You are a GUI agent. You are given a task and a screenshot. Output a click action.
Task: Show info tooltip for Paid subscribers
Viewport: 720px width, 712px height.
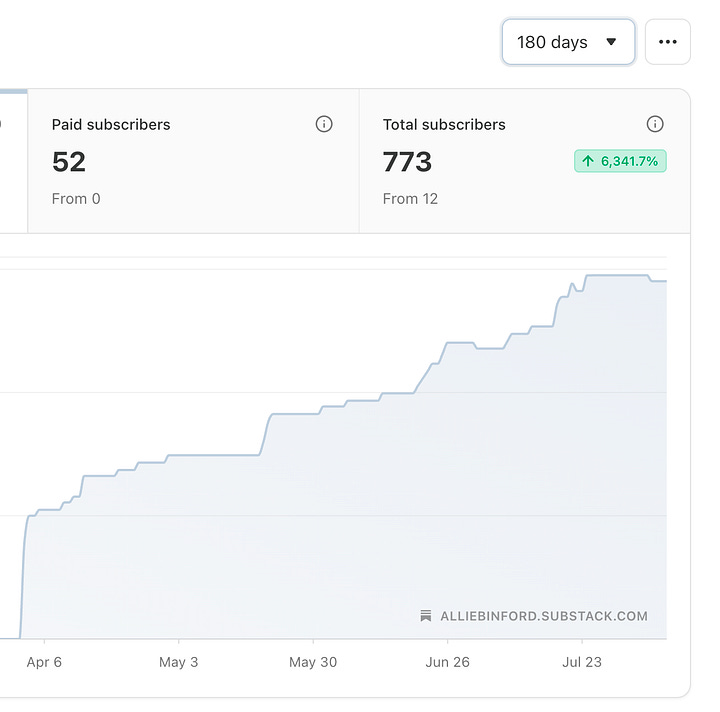(324, 124)
